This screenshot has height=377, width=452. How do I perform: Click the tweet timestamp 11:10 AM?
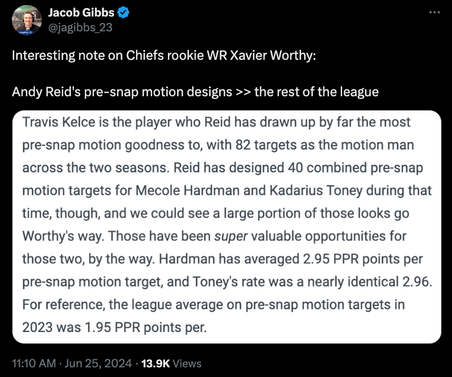(34, 363)
